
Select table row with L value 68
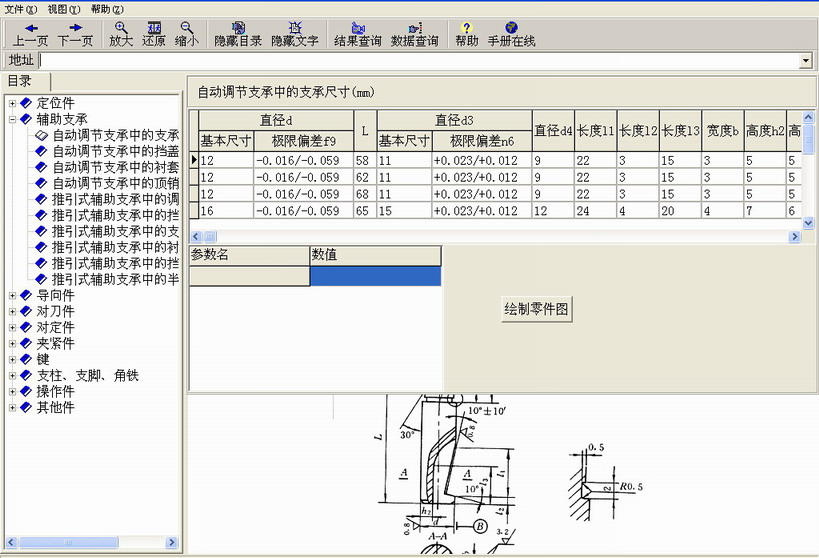tap(496, 194)
